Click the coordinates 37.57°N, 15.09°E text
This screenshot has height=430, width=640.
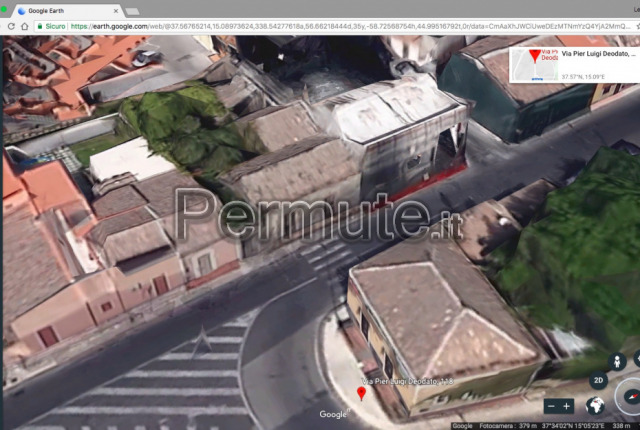[x=583, y=77]
